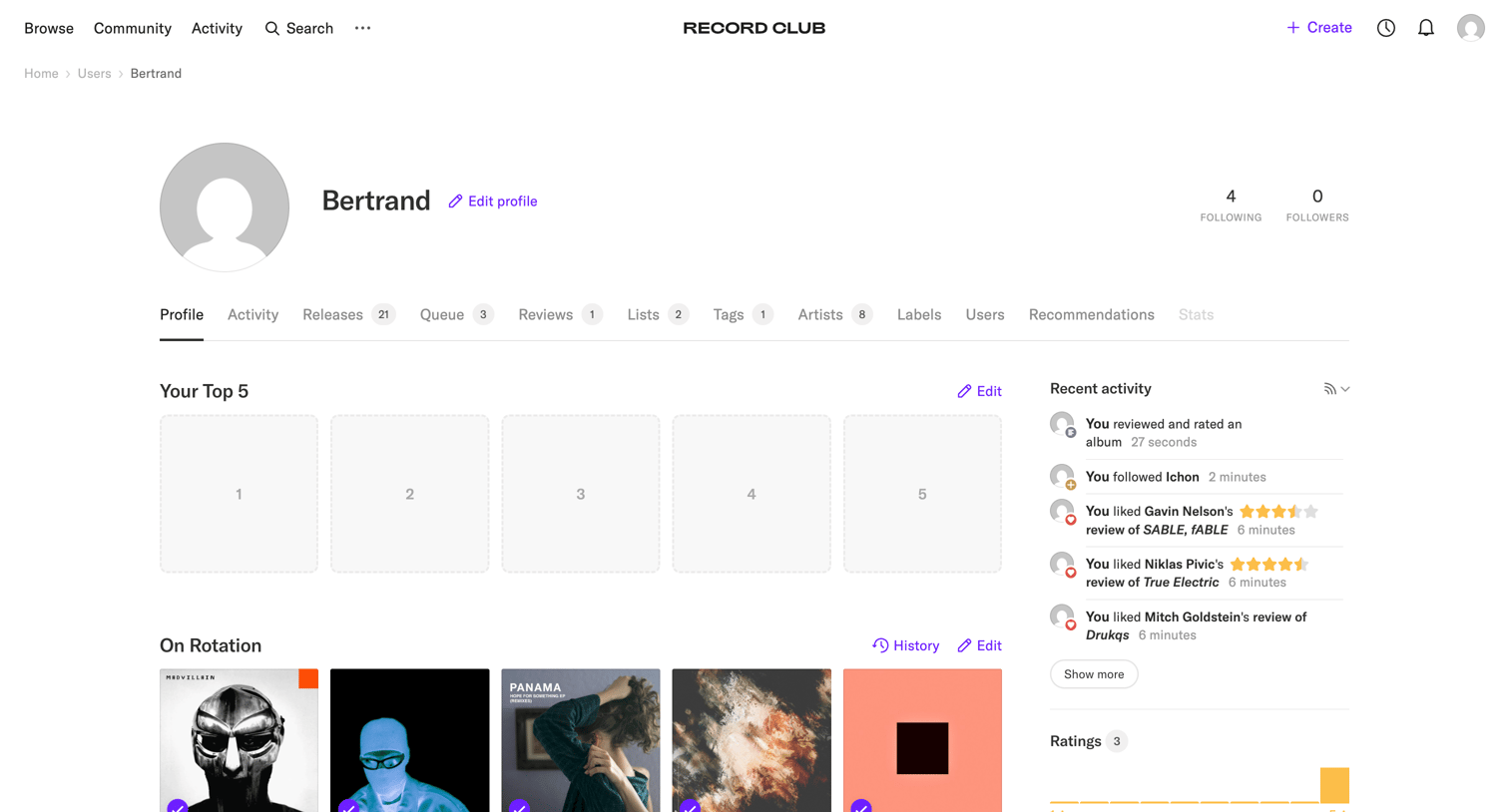This screenshot has width=1509, height=812.
Task: Switch to the Lists tab
Action: (658, 314)
